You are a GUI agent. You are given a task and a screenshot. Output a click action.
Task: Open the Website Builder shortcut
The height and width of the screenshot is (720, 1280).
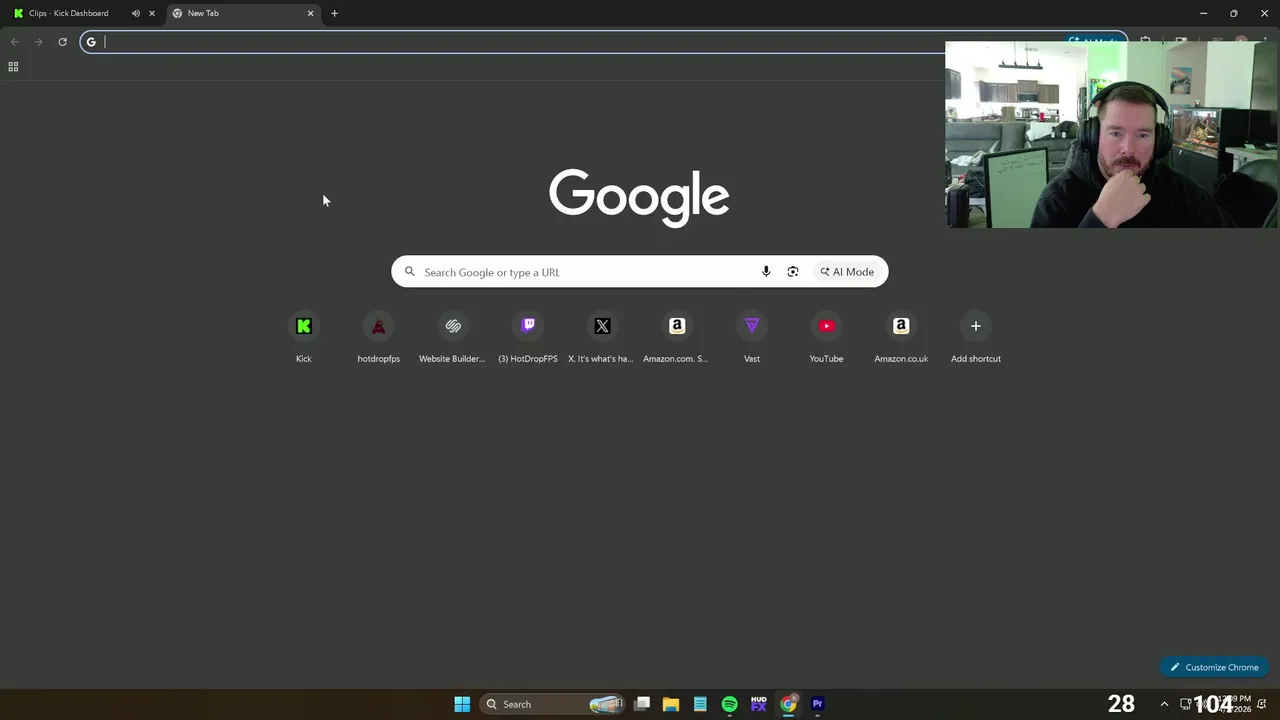tap(453, 337)
